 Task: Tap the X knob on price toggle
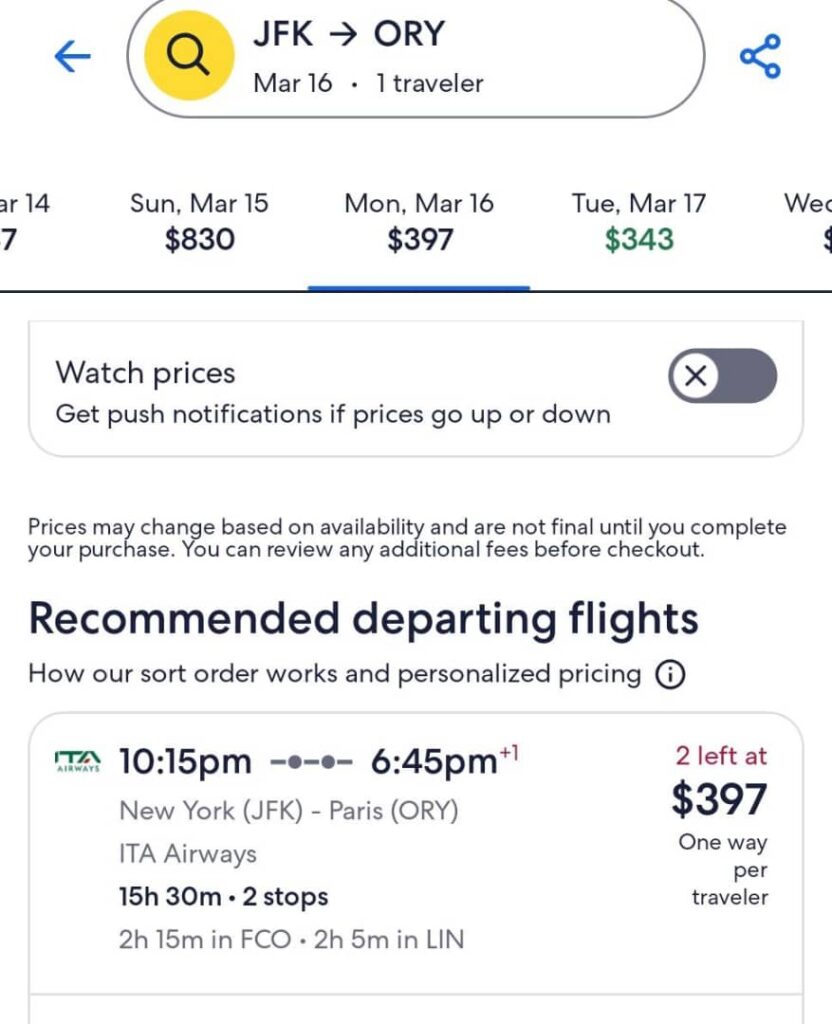pyautogui.click(x=697, y=376)
